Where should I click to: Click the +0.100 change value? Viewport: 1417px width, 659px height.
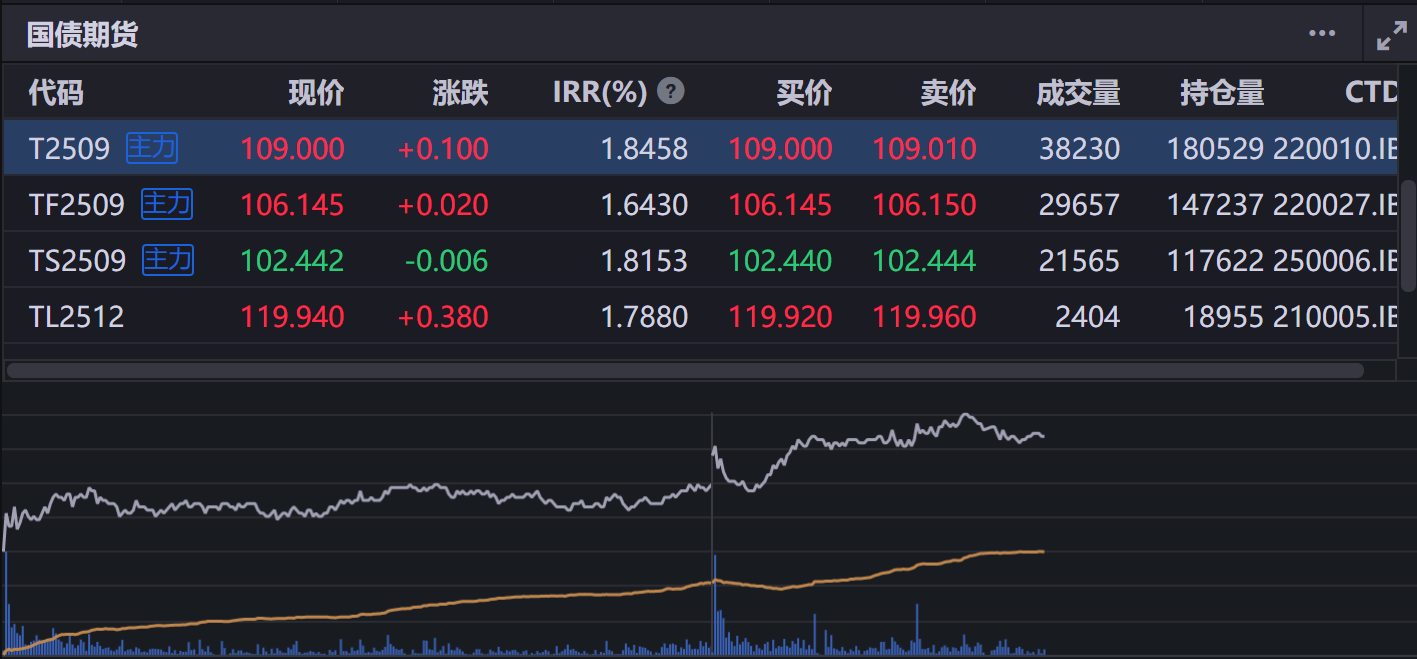pyautogui.click(x=444, y=150)
